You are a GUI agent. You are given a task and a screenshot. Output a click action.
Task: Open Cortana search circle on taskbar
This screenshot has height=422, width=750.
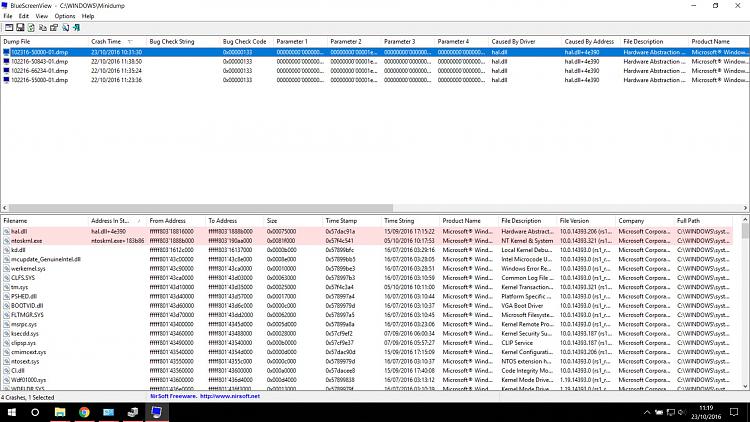[35, 412]
